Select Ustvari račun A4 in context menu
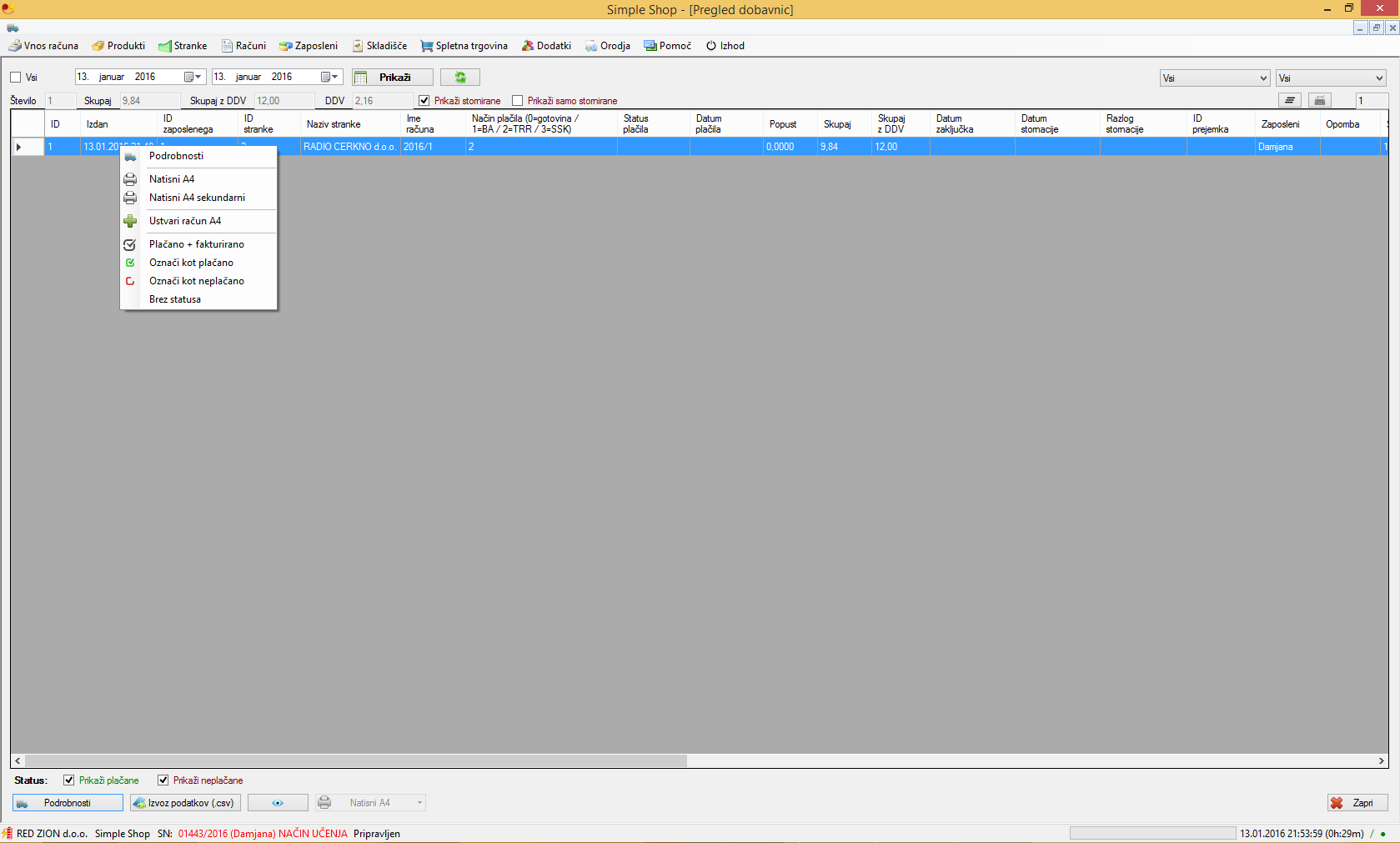Screen dimensions: 1400x843 point(185,221)
